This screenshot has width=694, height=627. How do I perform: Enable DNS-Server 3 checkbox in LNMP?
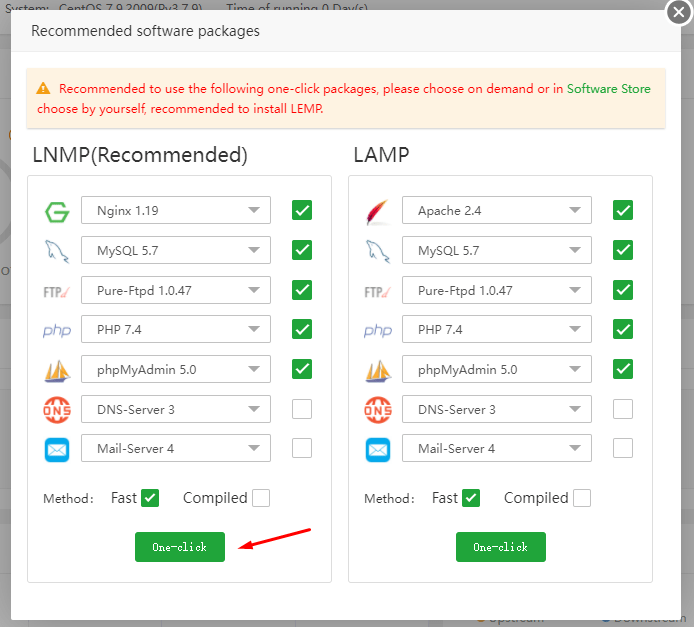302,409
